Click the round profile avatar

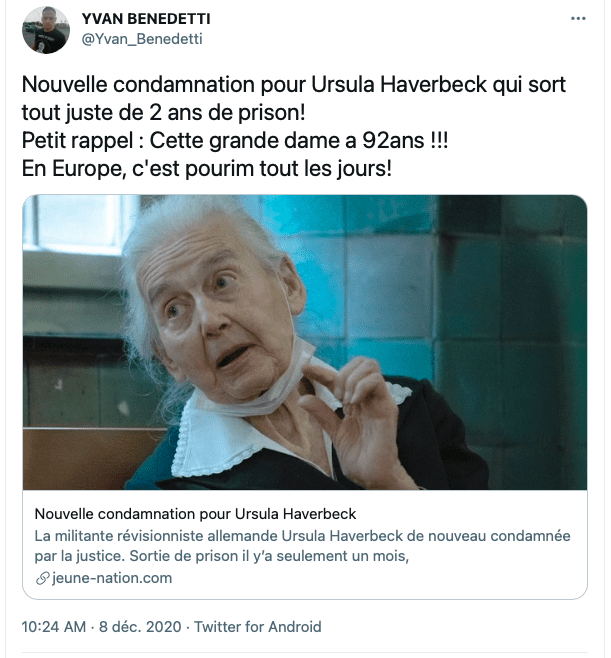(46, 30)
